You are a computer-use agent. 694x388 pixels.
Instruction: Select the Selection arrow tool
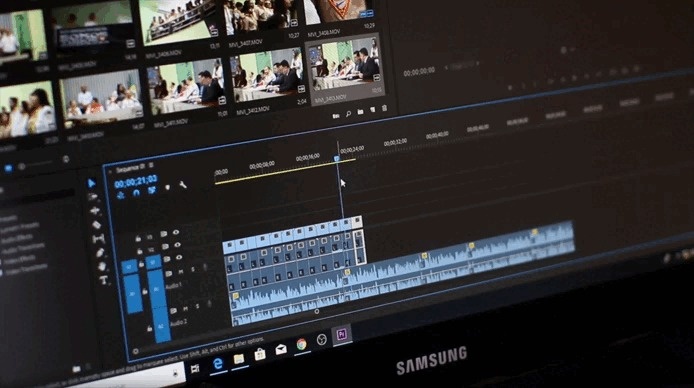coord(91,183)
